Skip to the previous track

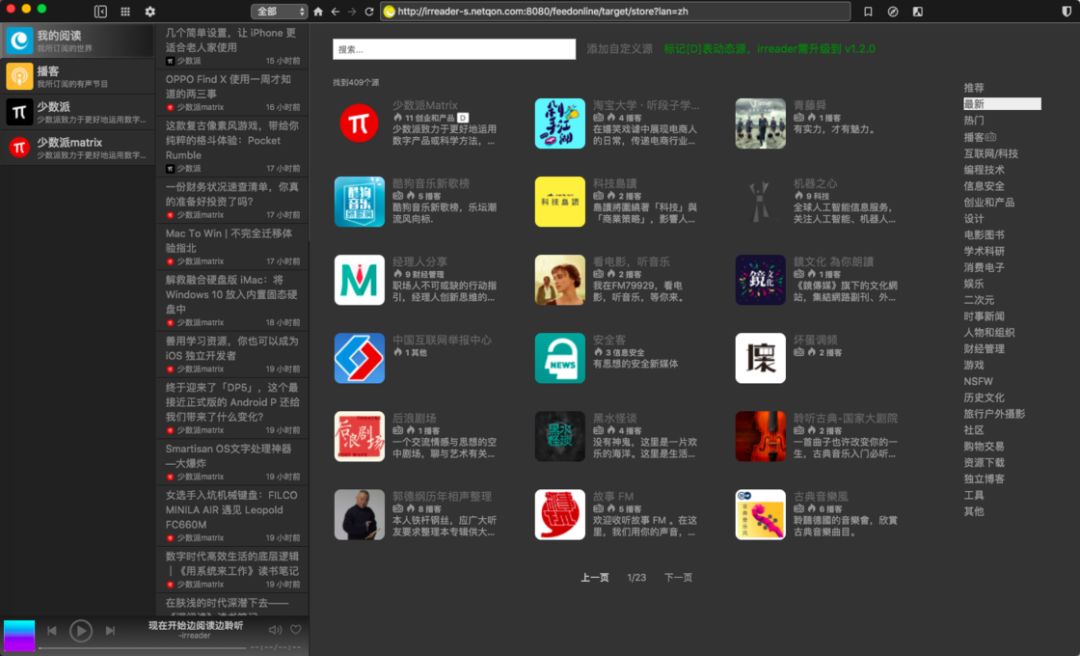pos(52,631)
